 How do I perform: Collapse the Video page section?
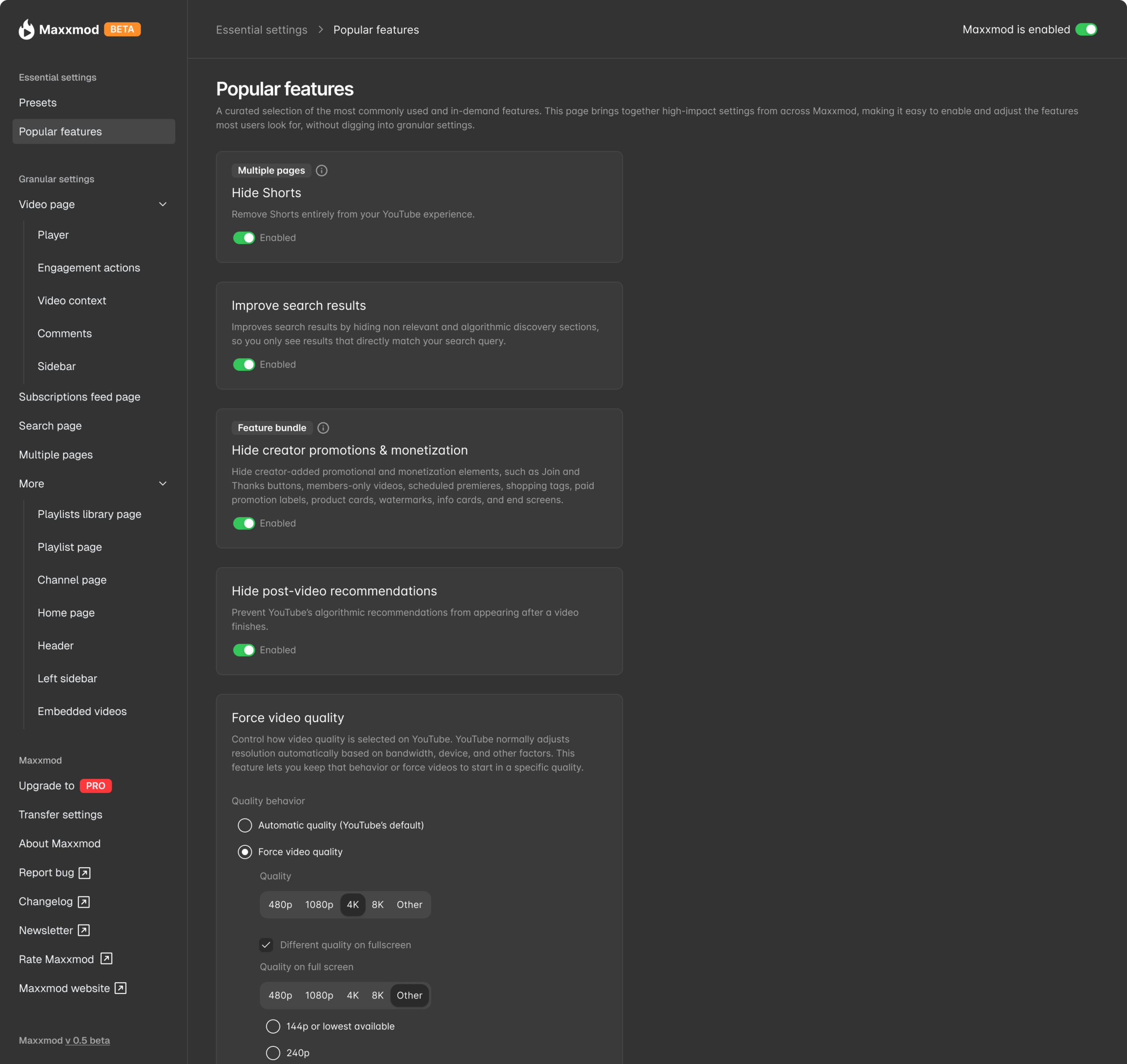[163, 204]
